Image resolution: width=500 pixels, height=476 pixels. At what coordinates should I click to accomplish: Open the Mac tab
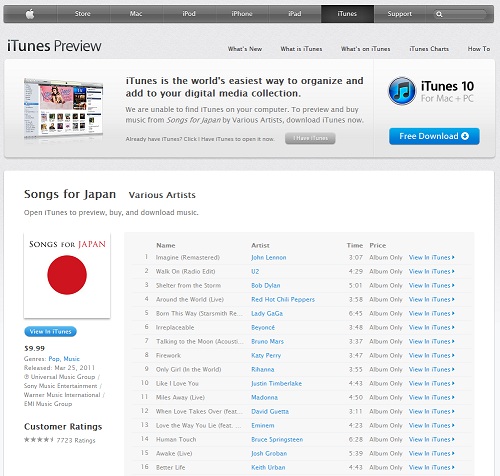coord(136,14)
